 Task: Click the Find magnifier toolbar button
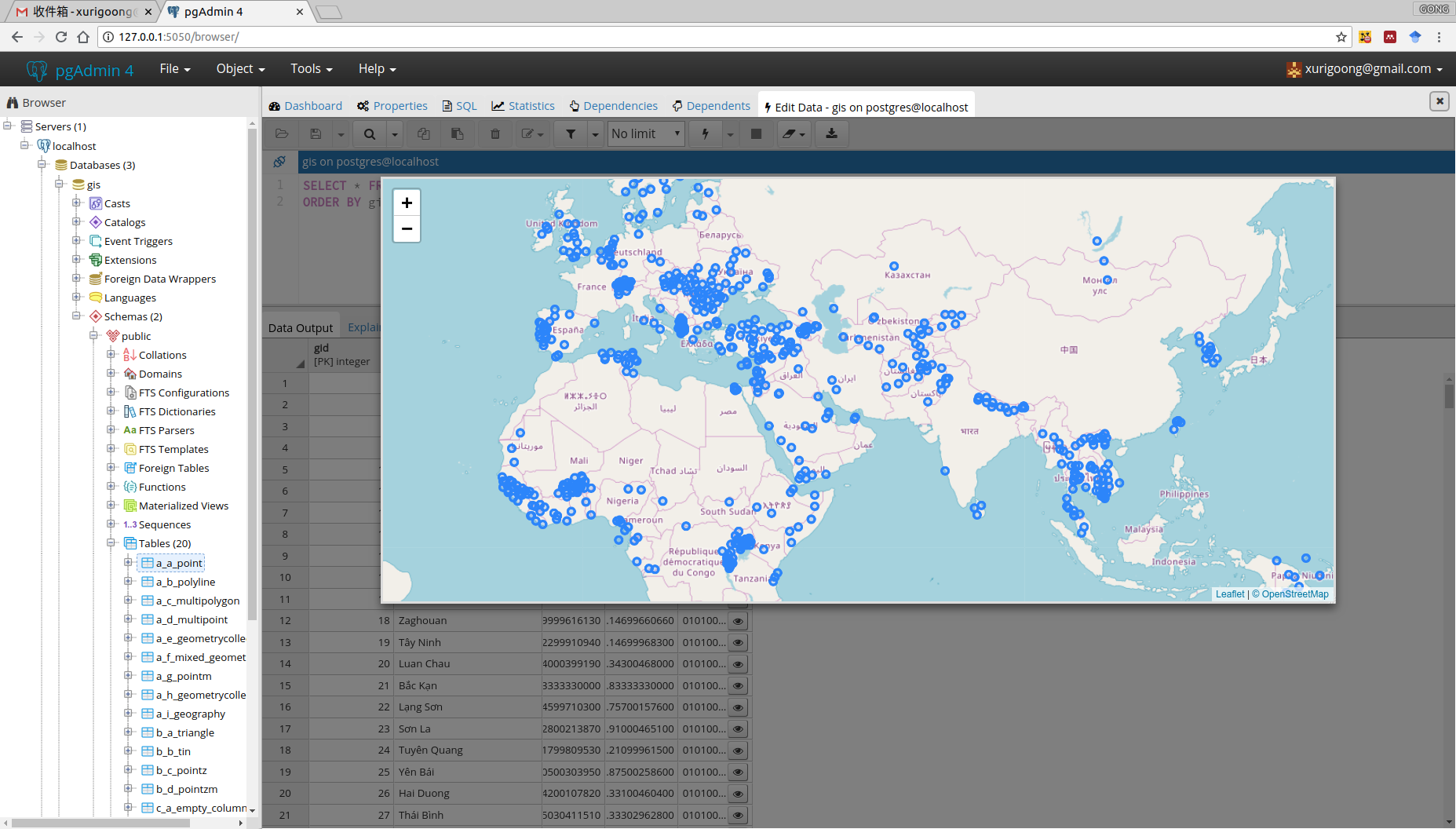click(370, 134)
